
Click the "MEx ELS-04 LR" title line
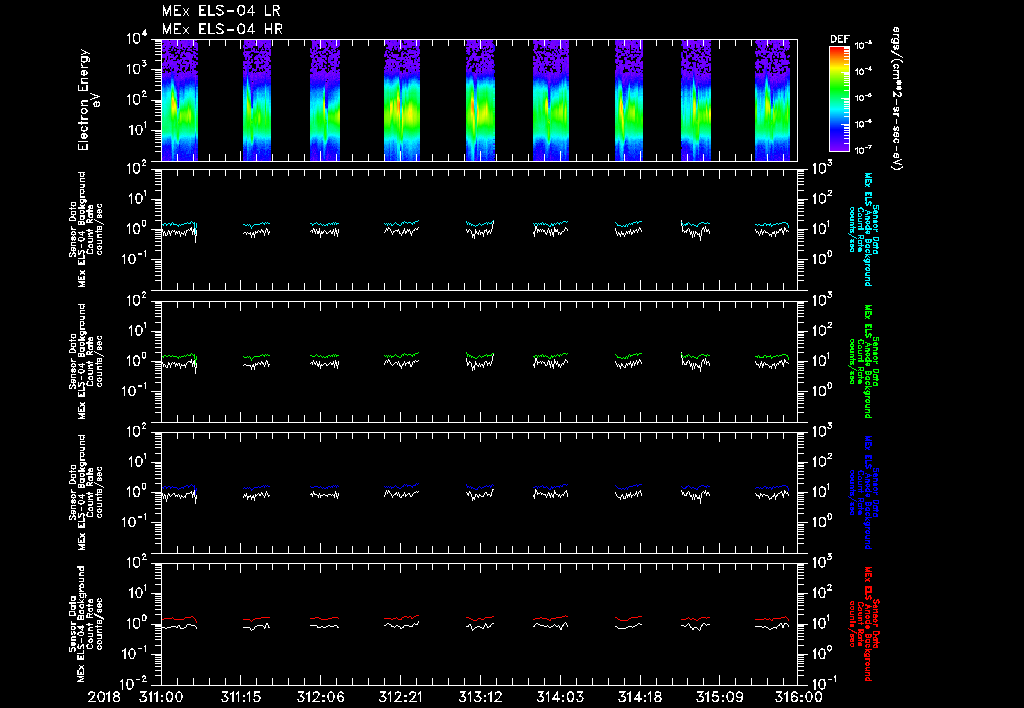tap(221, 11)
